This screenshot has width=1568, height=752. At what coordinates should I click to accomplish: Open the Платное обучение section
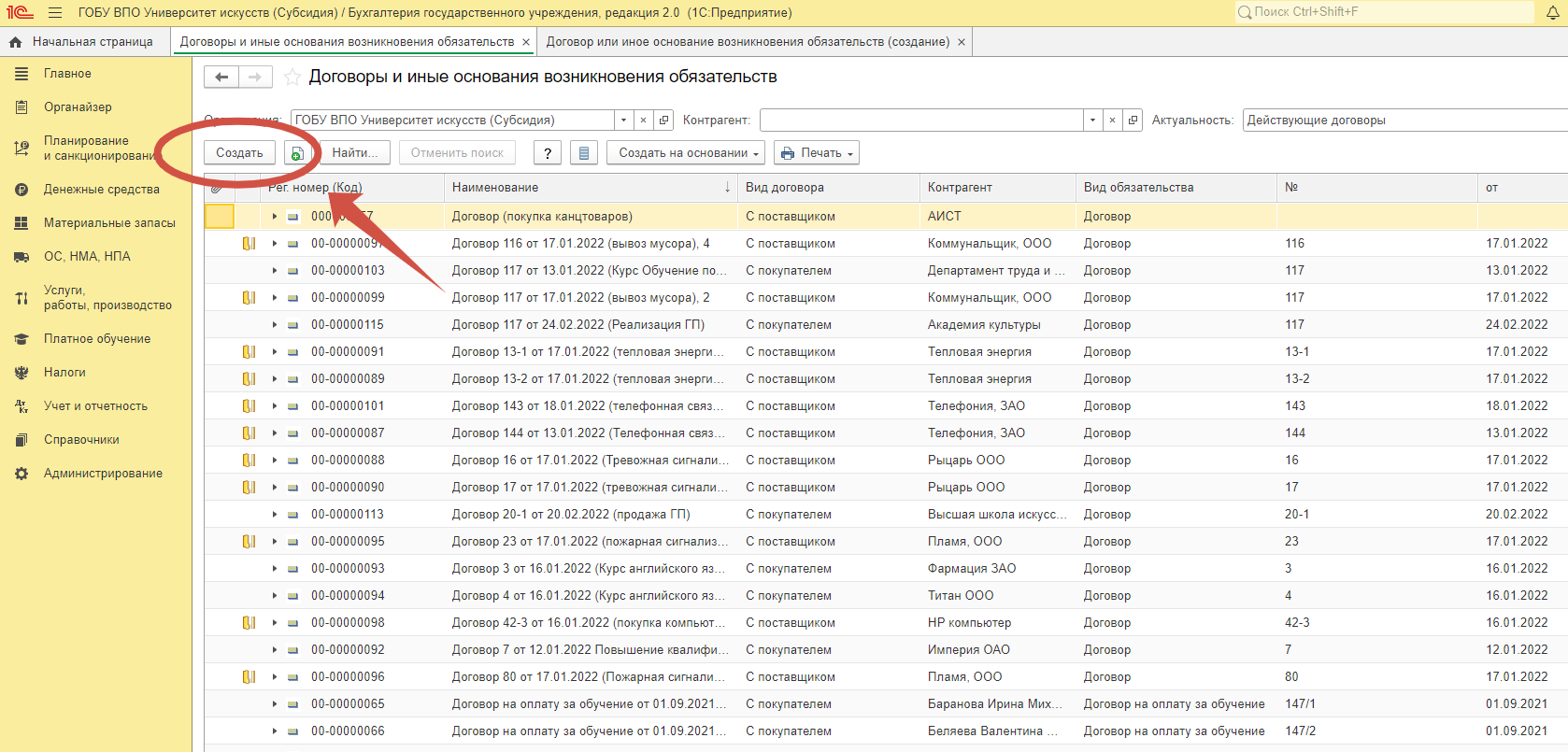(95, 339)
